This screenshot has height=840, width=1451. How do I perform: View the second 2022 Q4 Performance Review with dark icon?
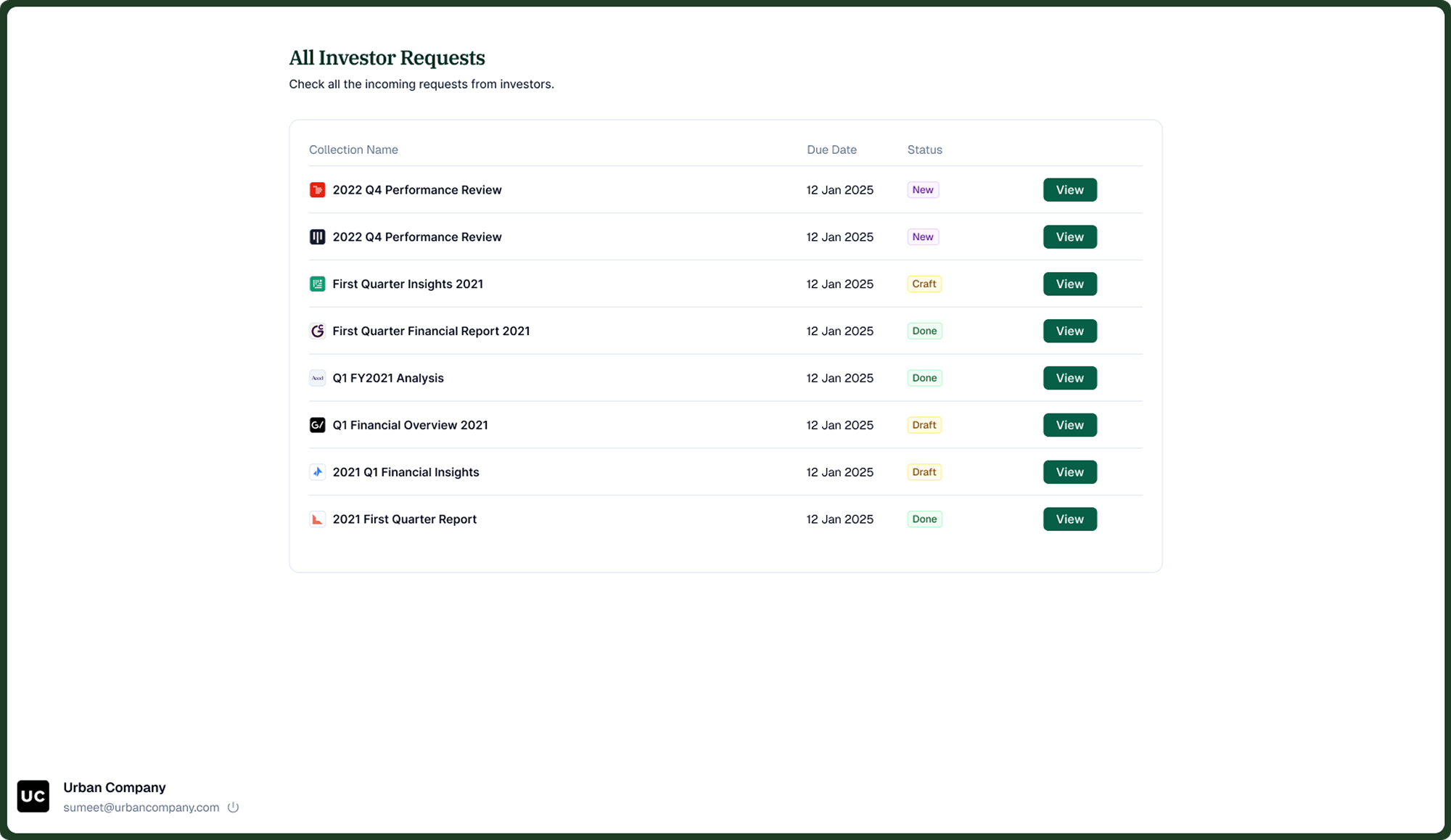coord(1070,237)
